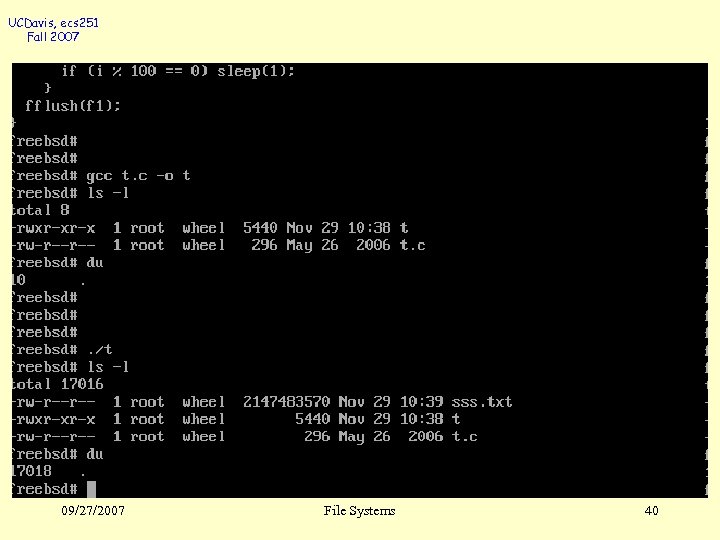Click the terminal cursor block at the last prompt
Image resolution: width=720 pixels, height=540 pixels.
tap(91, 489)
